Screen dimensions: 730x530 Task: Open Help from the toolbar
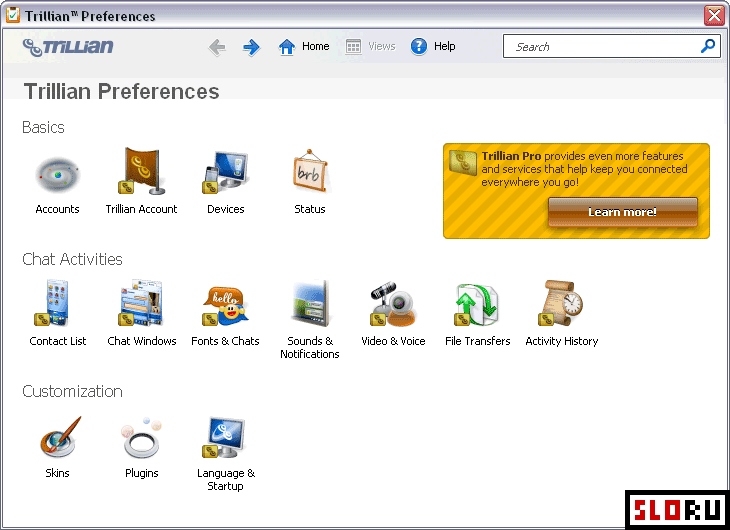433,47
